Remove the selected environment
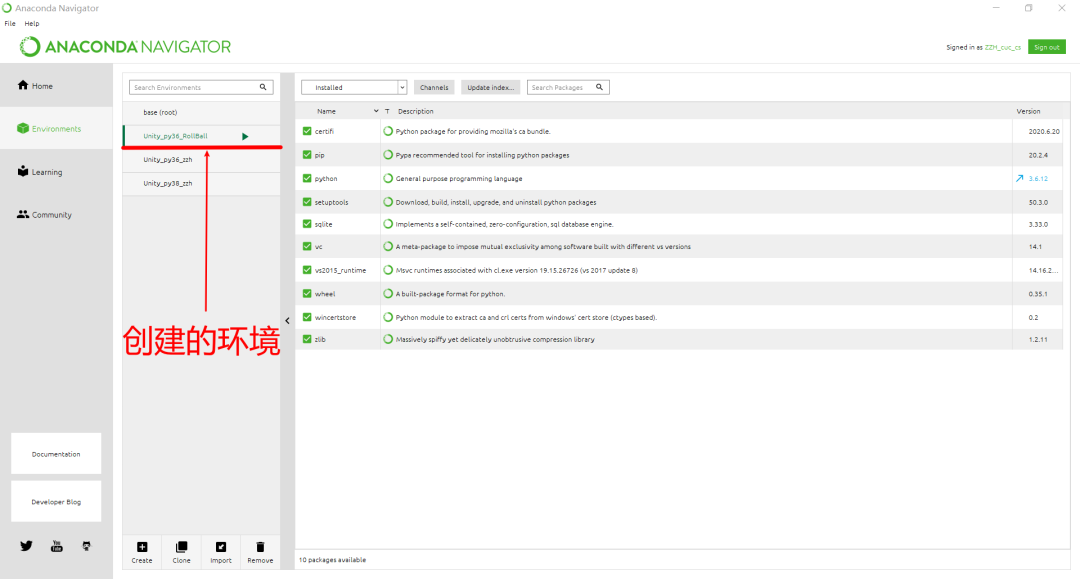1080x579 pixels. [260, 552]
